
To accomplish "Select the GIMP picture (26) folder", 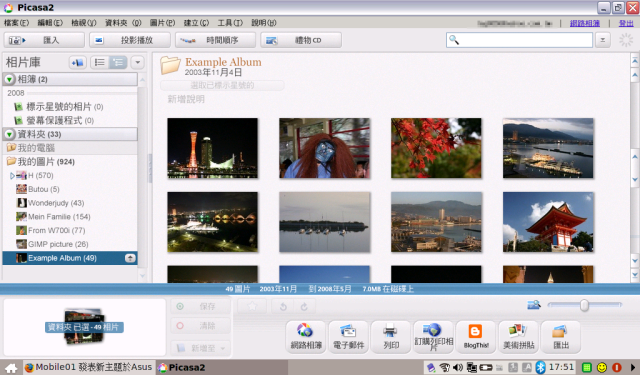I will coord(52,244).
